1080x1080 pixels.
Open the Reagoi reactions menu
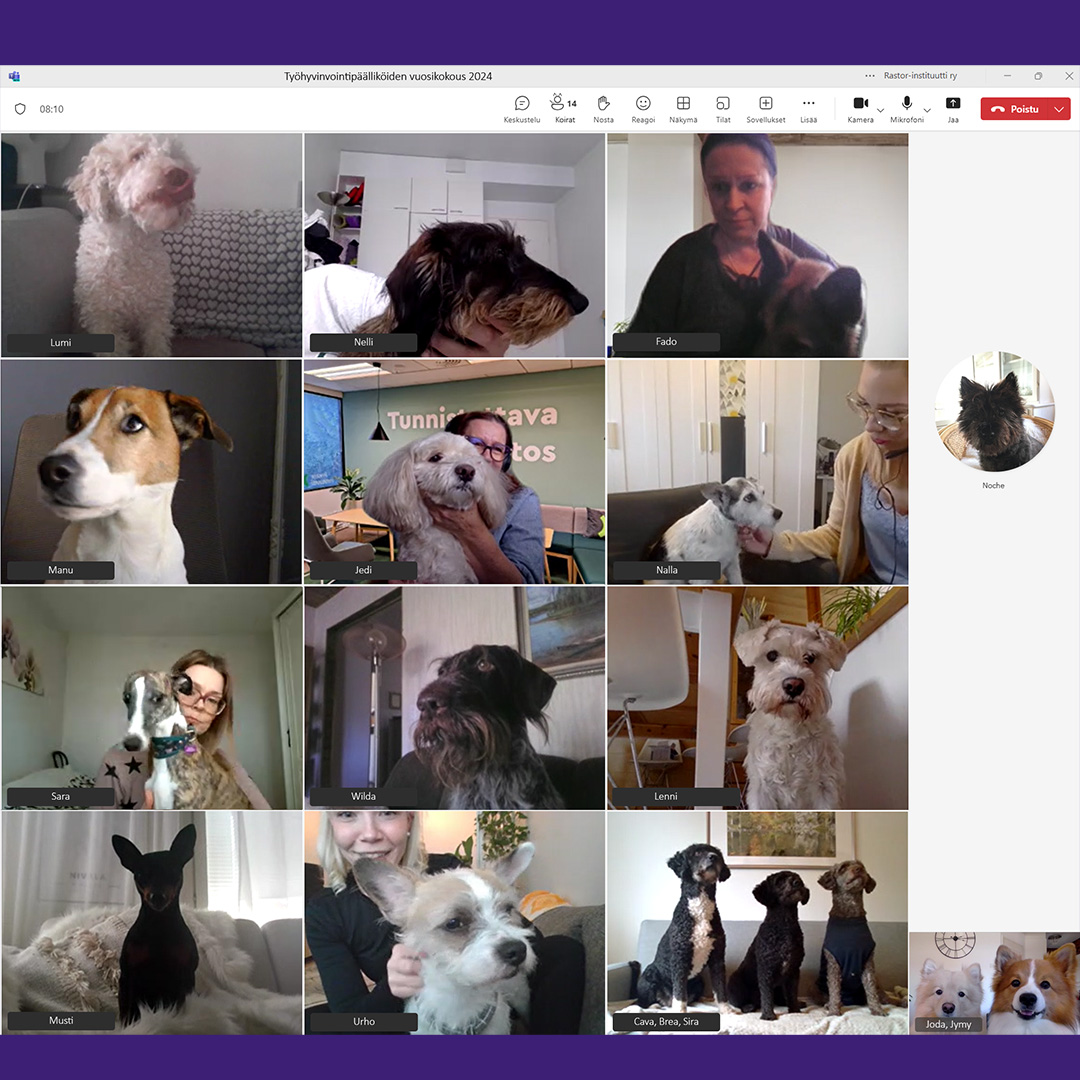tap(643, 109)
